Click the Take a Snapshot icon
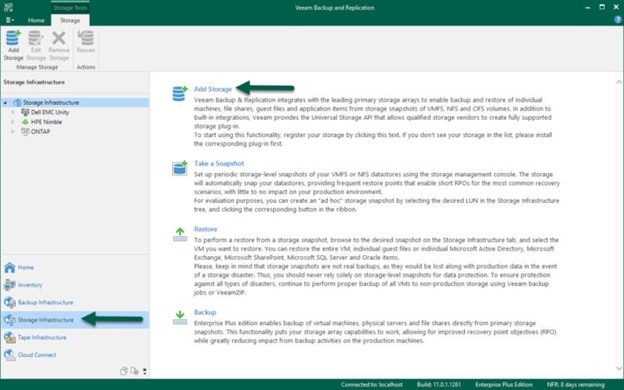 [x=179, y=168]
